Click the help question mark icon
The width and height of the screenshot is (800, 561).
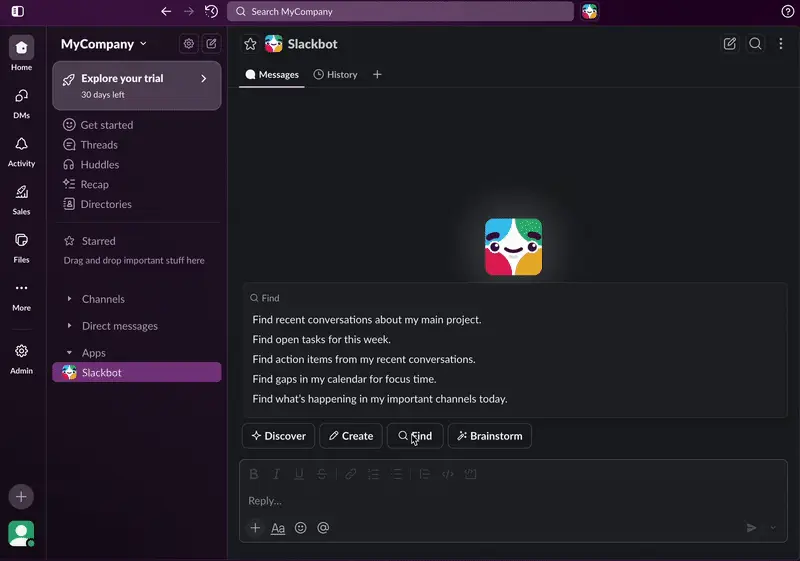(787, 12)
